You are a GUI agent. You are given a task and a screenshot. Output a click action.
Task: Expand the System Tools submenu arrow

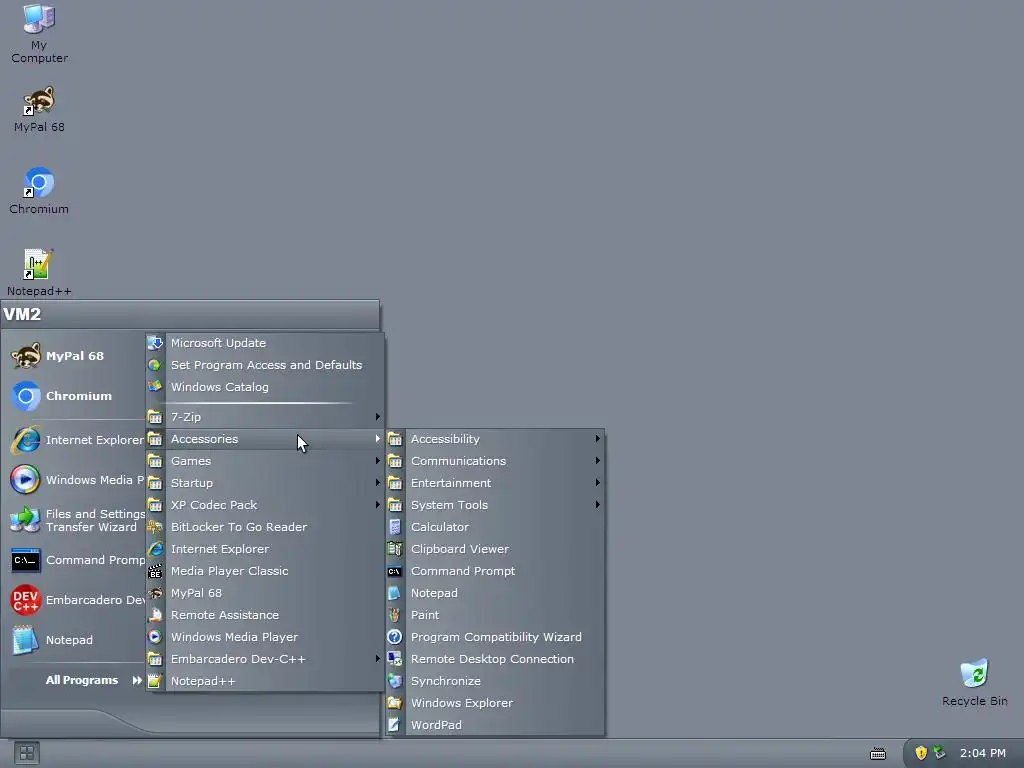coord(598,505)
